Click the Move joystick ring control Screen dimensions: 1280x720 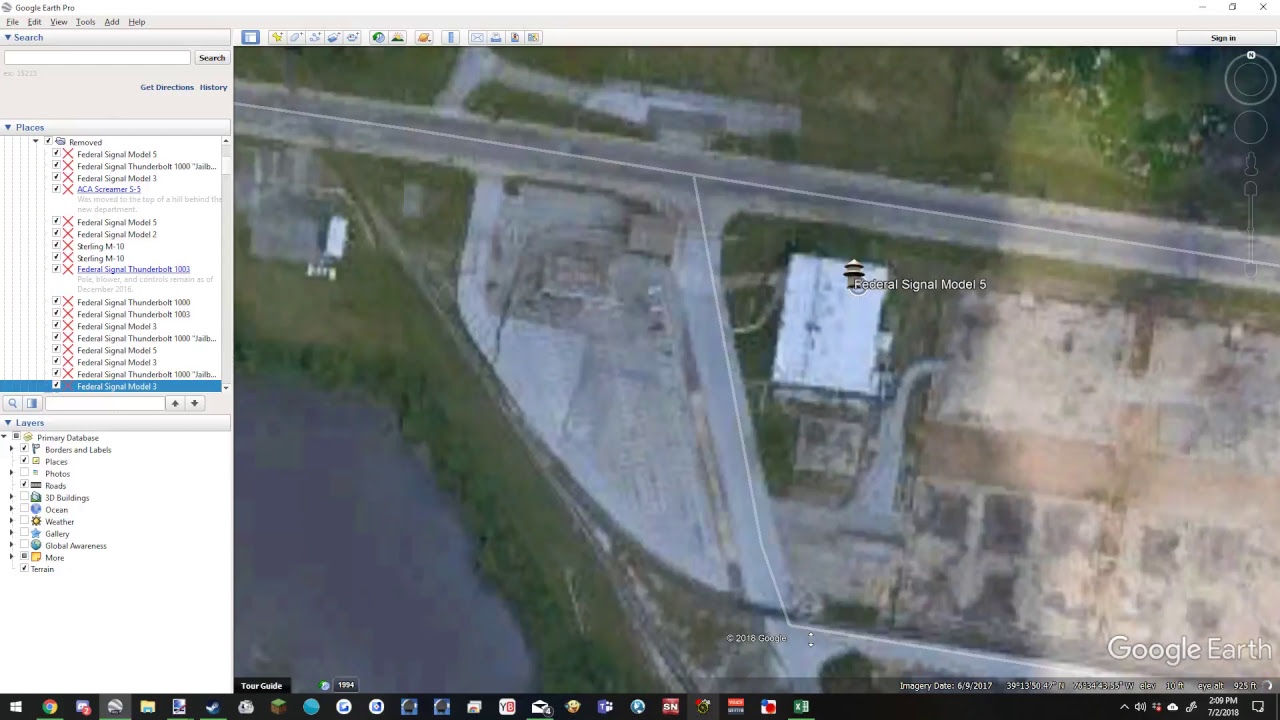point(1251,128)
